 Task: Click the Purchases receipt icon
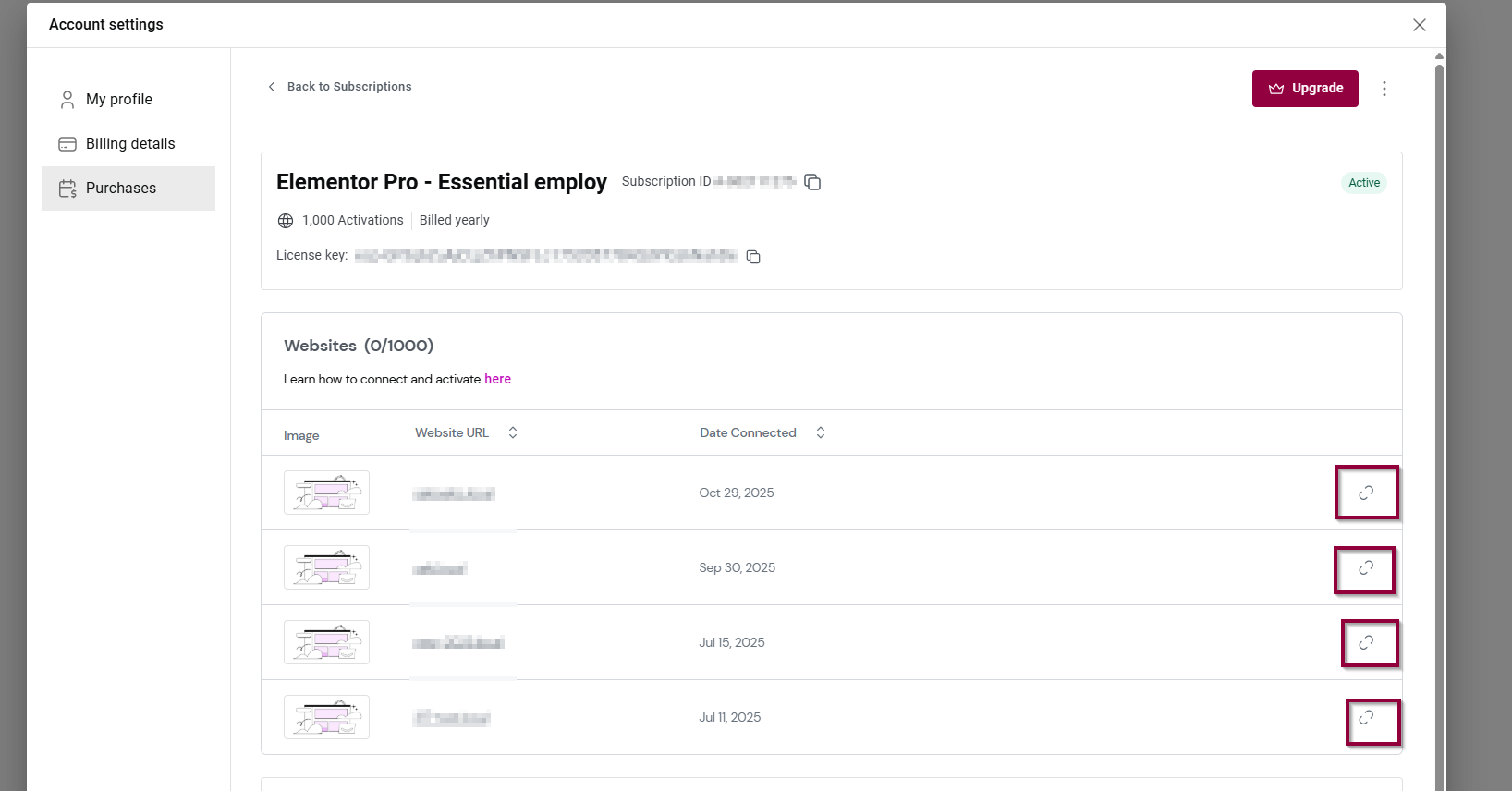tap(66, 188)
